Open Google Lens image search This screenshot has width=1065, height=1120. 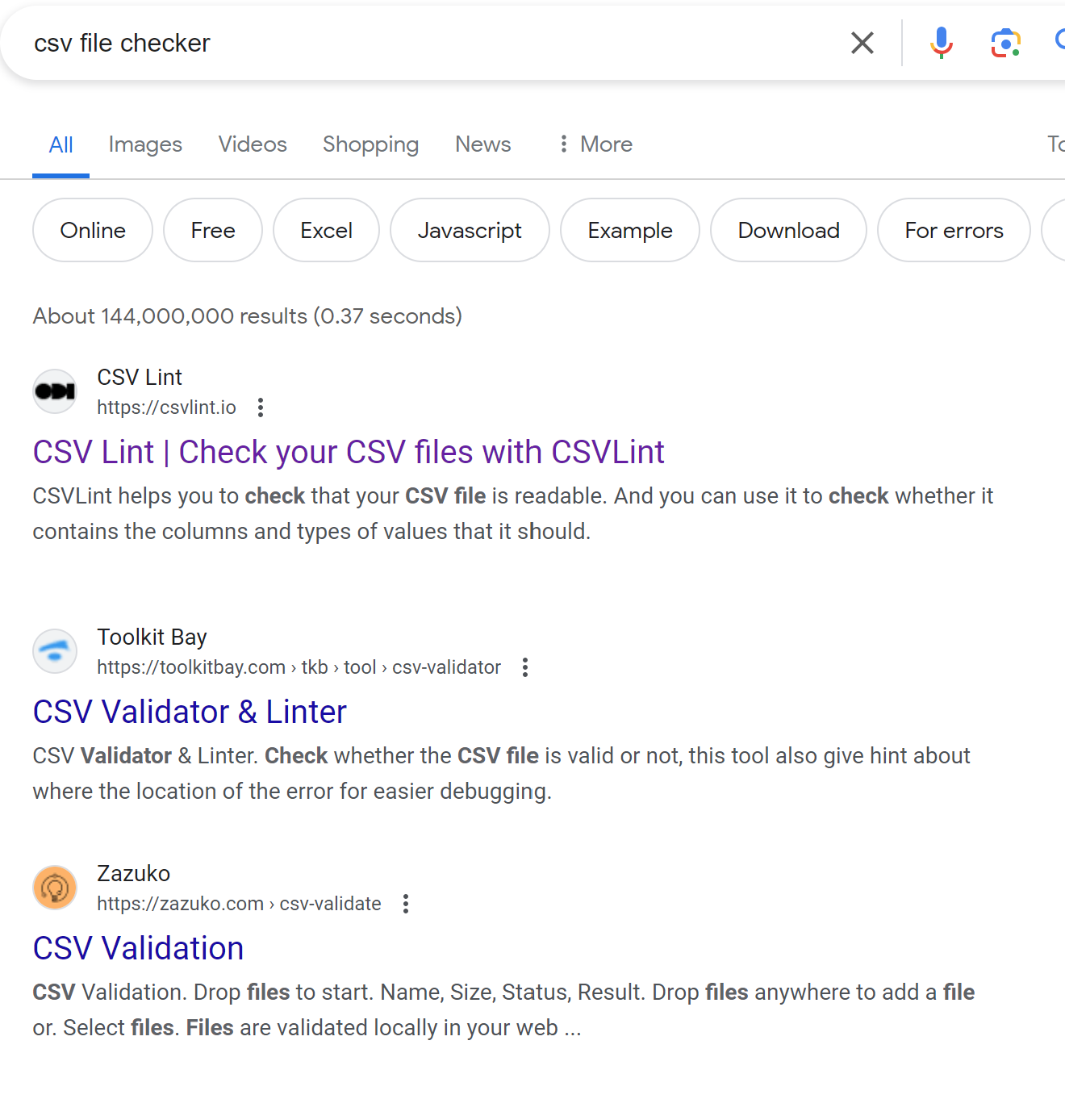pos(1005,43)
